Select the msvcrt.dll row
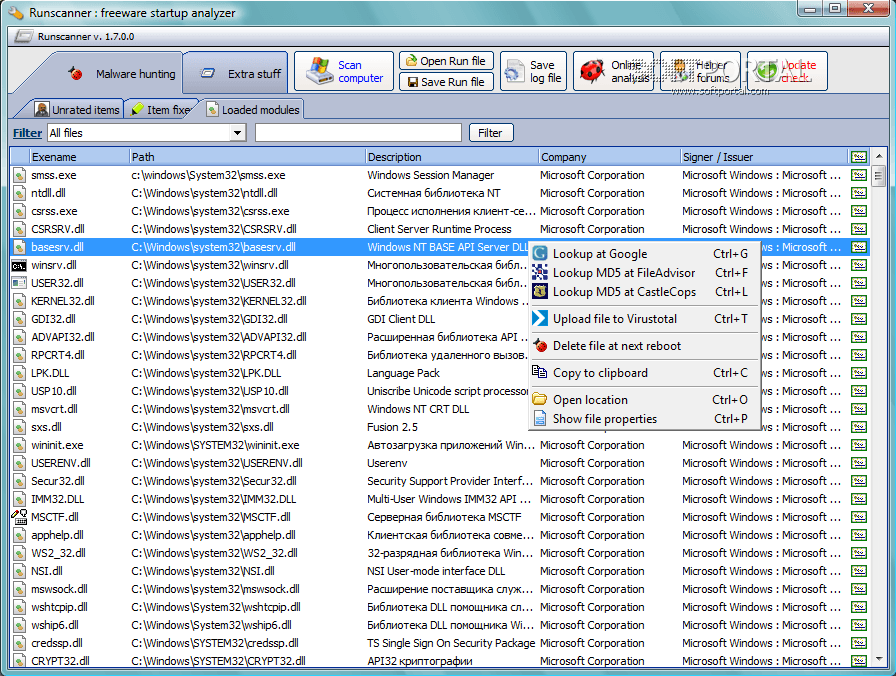896x676 pixels. click(x=440, y=409)
